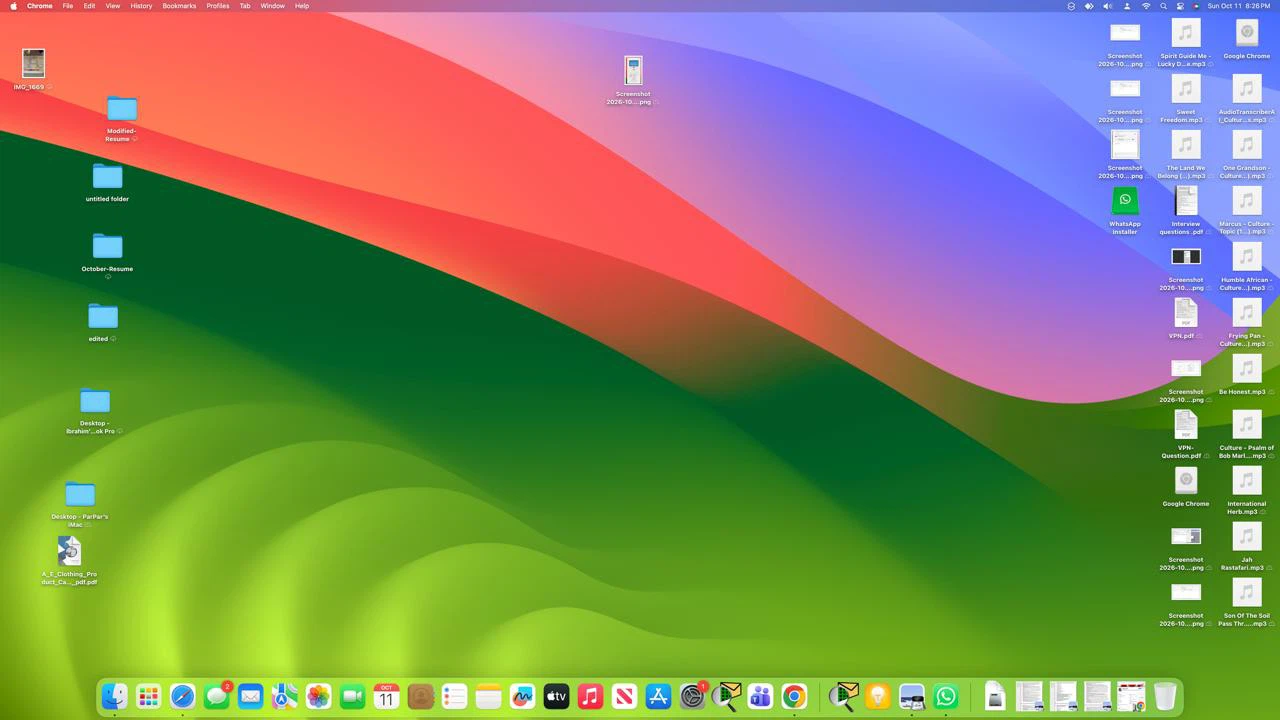Open the Chrome application menu
Image resolution: width=1280 pixels, height=720 pixels.
[40, 6]
